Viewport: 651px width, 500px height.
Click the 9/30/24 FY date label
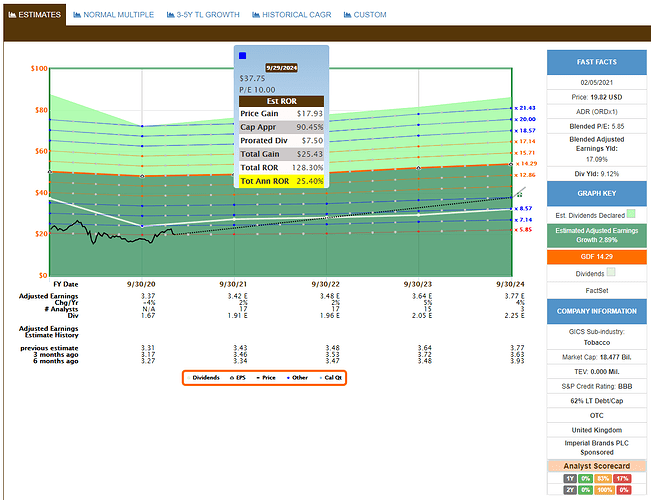click(510, 284)
